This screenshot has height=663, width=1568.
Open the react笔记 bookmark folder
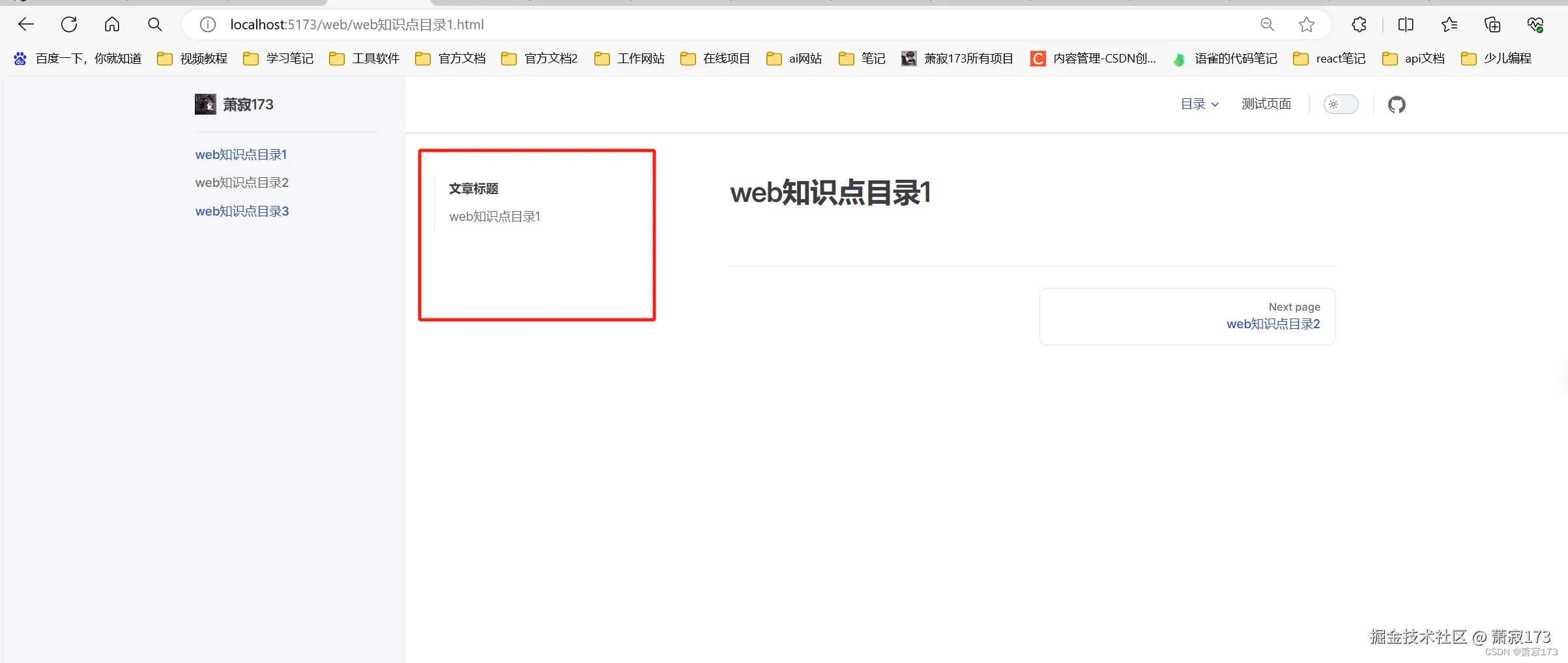[1329, 59]
